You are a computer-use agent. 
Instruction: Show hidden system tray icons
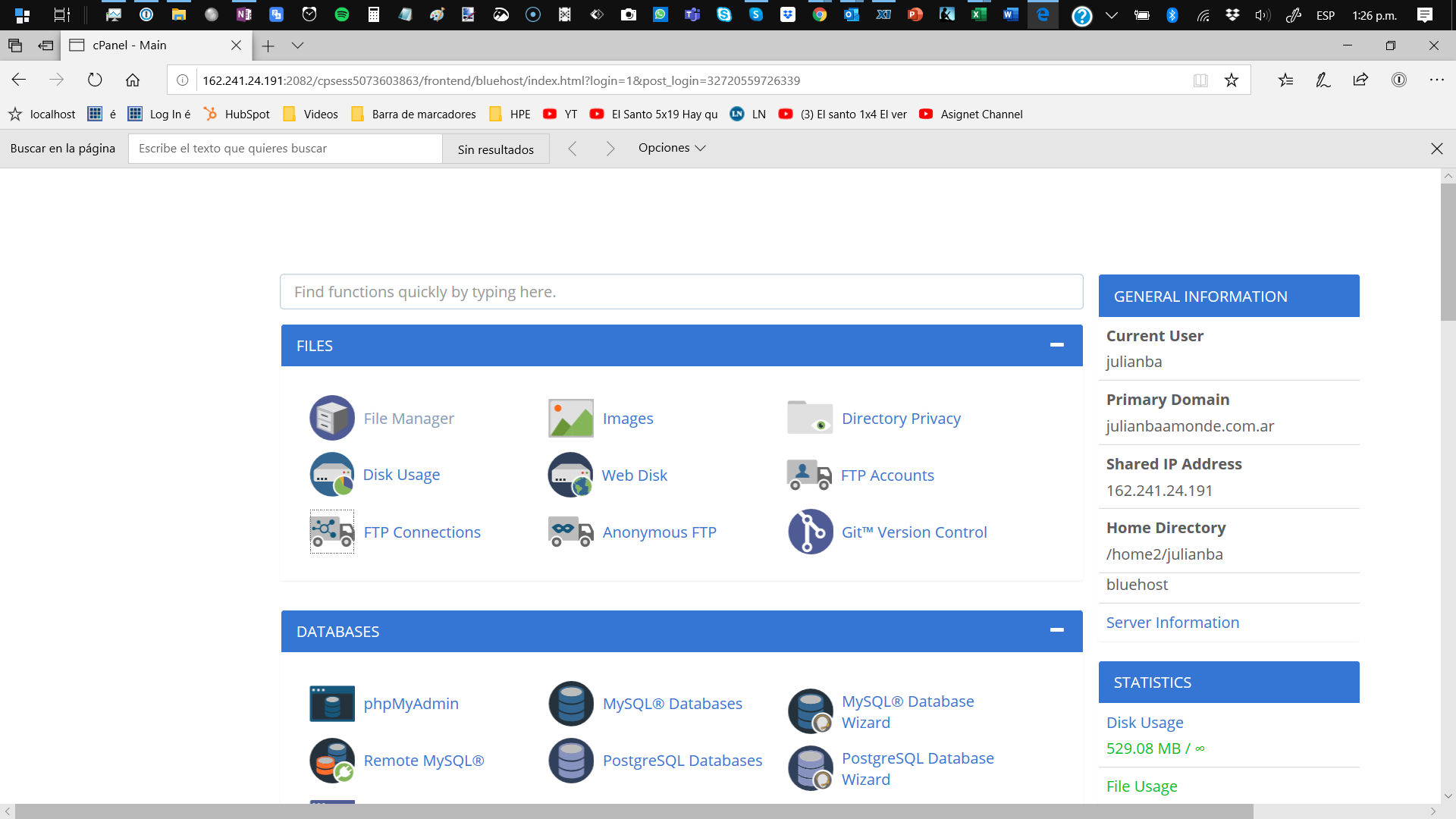point(1112,15)
